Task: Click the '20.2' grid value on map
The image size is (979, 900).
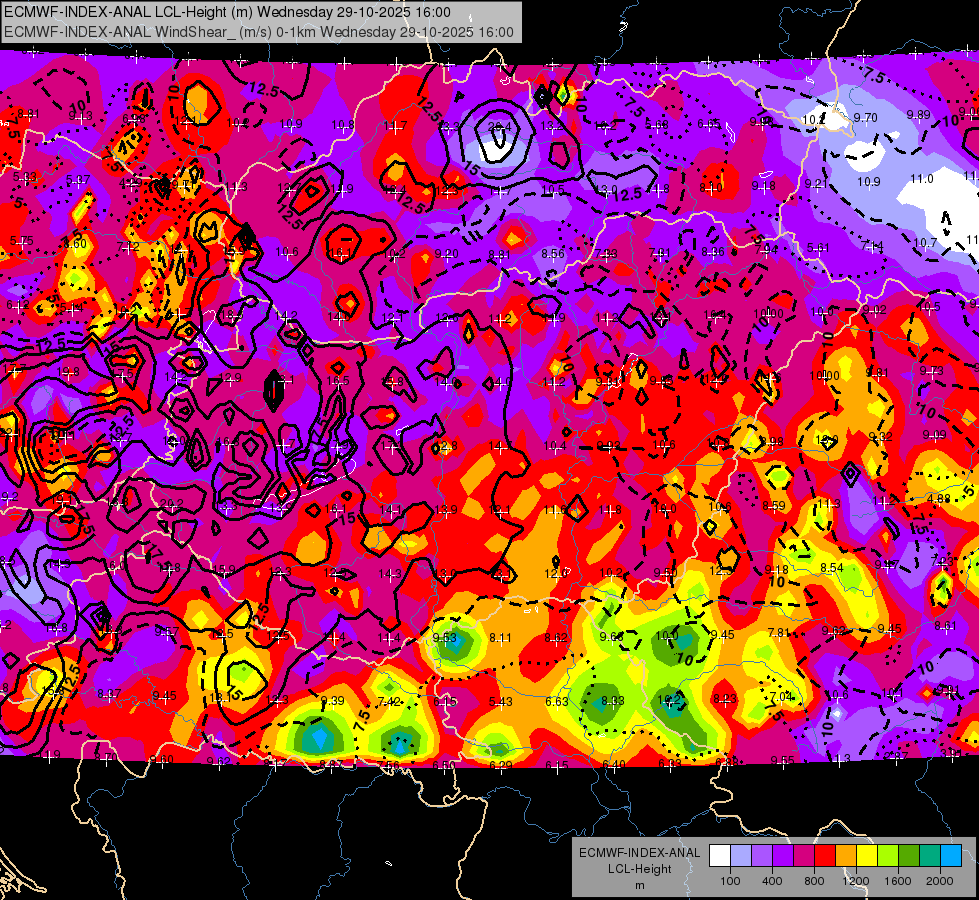Action: pyautogui.click(x=172, y=503)
